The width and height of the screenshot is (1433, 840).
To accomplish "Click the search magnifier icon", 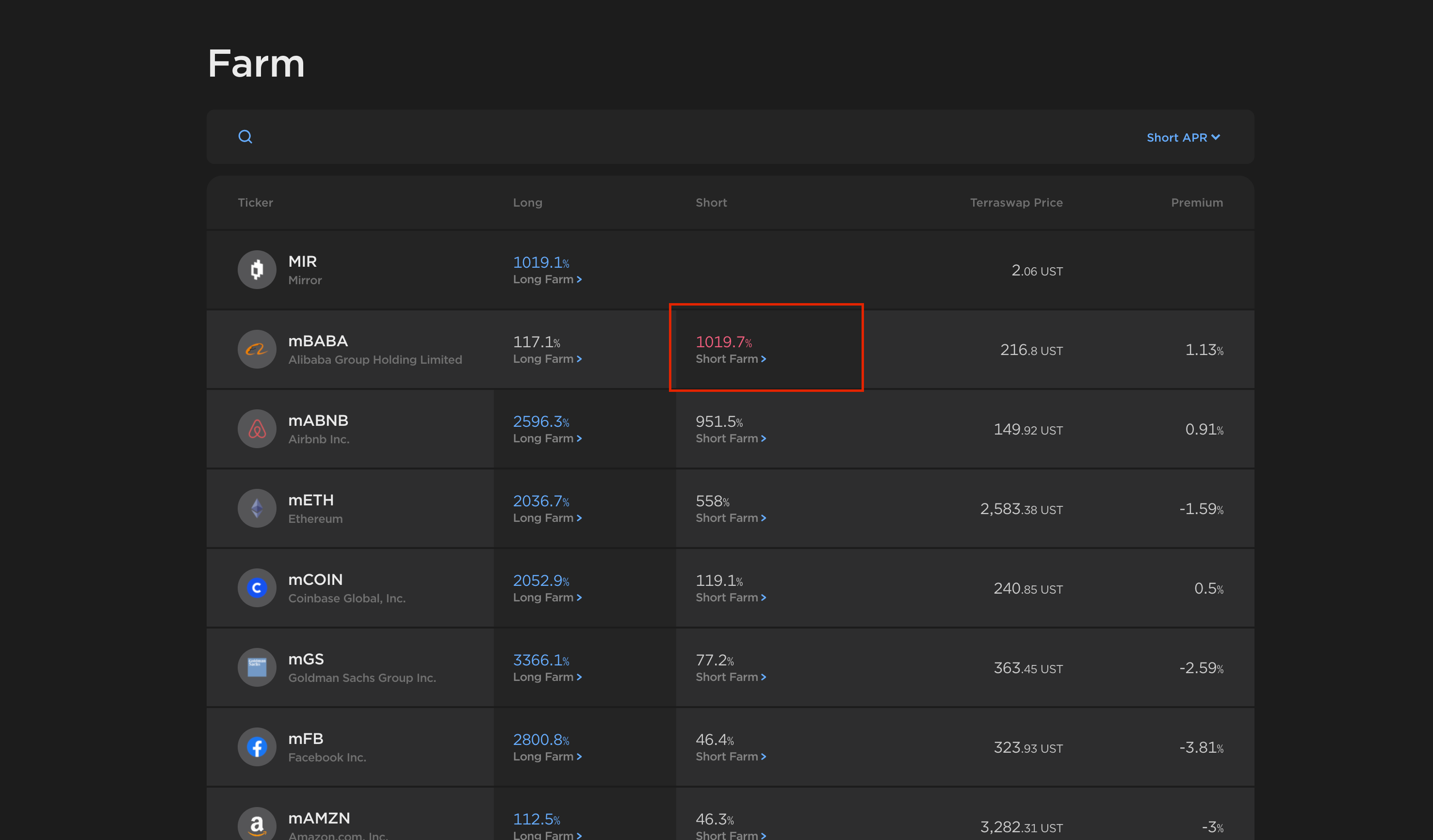I will 245,137.
